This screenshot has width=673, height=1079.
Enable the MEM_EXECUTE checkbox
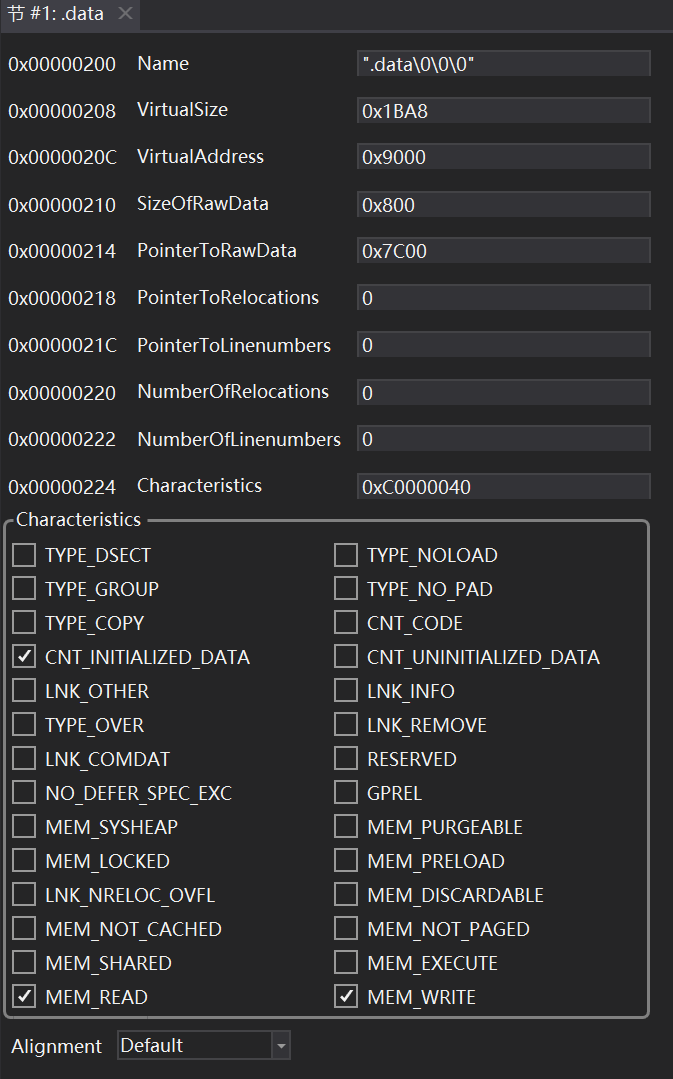click(346, 963)
